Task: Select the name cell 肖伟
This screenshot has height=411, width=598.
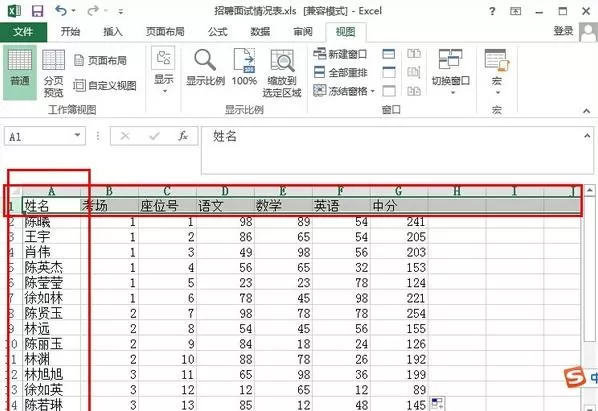Action: coord(52,252)
